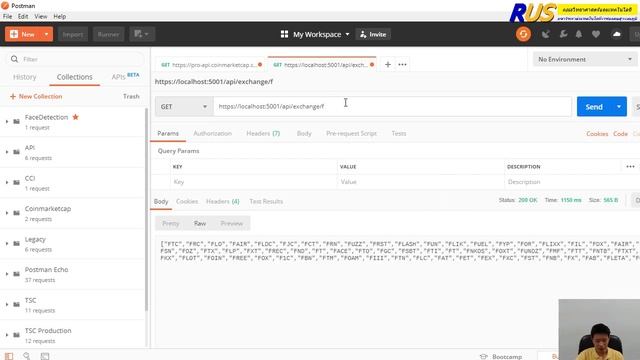Click New Collection link

point(36,96)
